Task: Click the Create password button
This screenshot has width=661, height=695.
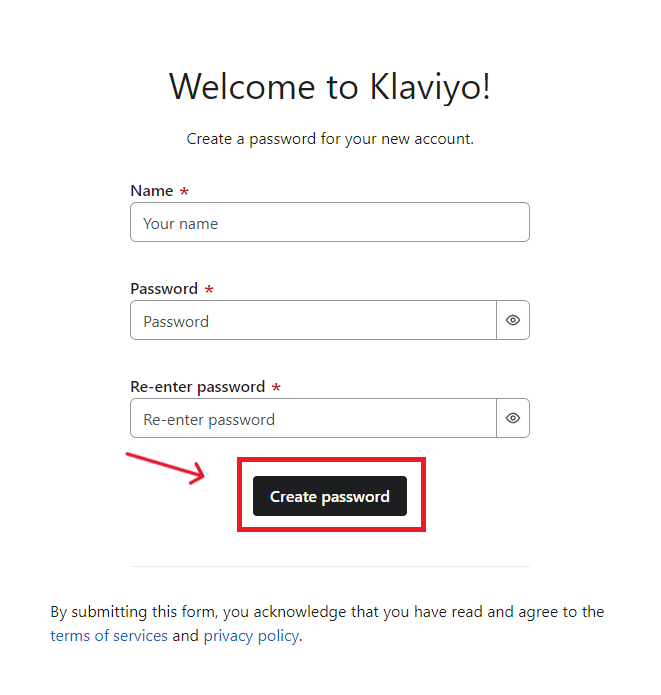Action: 330,496
